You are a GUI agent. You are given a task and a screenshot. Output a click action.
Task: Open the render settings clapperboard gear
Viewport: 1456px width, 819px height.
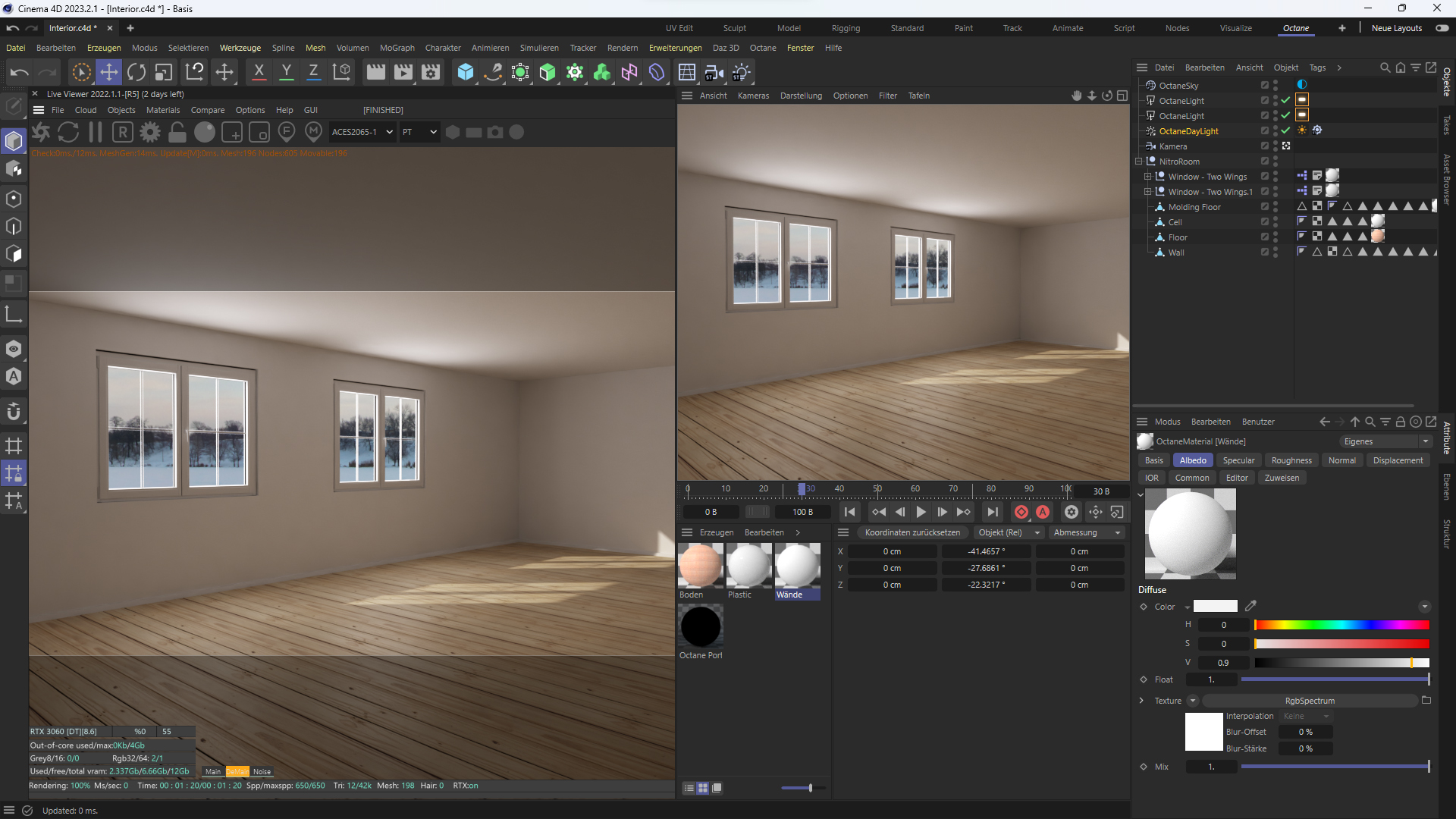(431, 72)
